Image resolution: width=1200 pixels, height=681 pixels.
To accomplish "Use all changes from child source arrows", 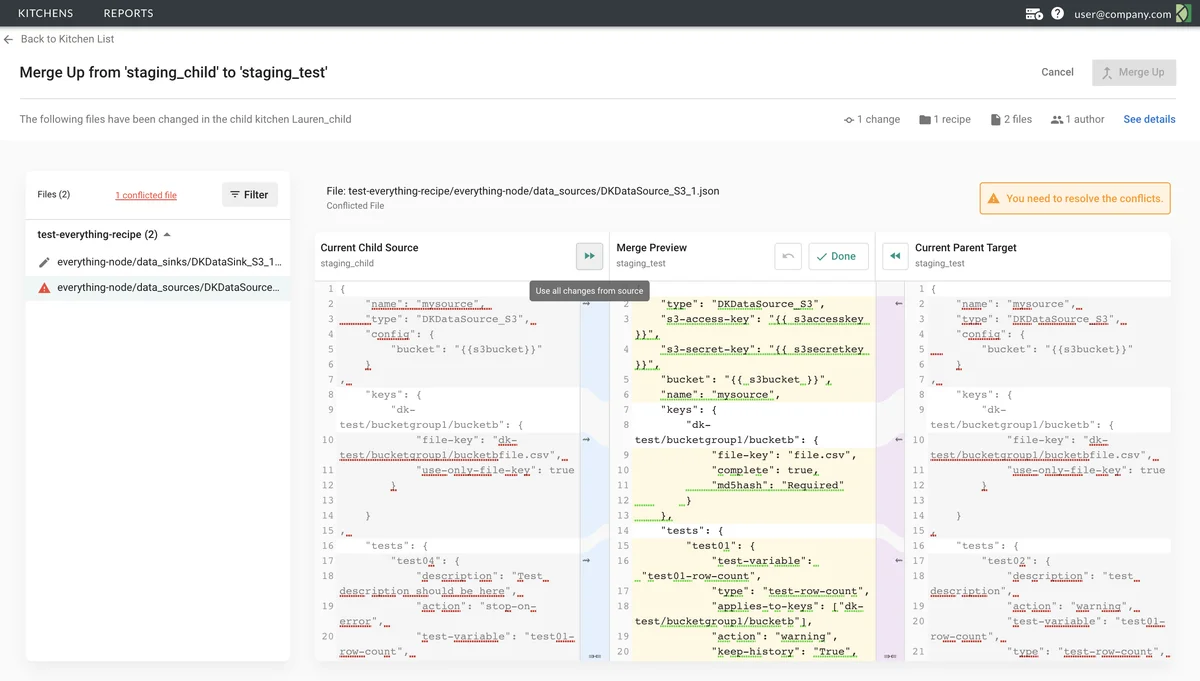I will (589, 256).
